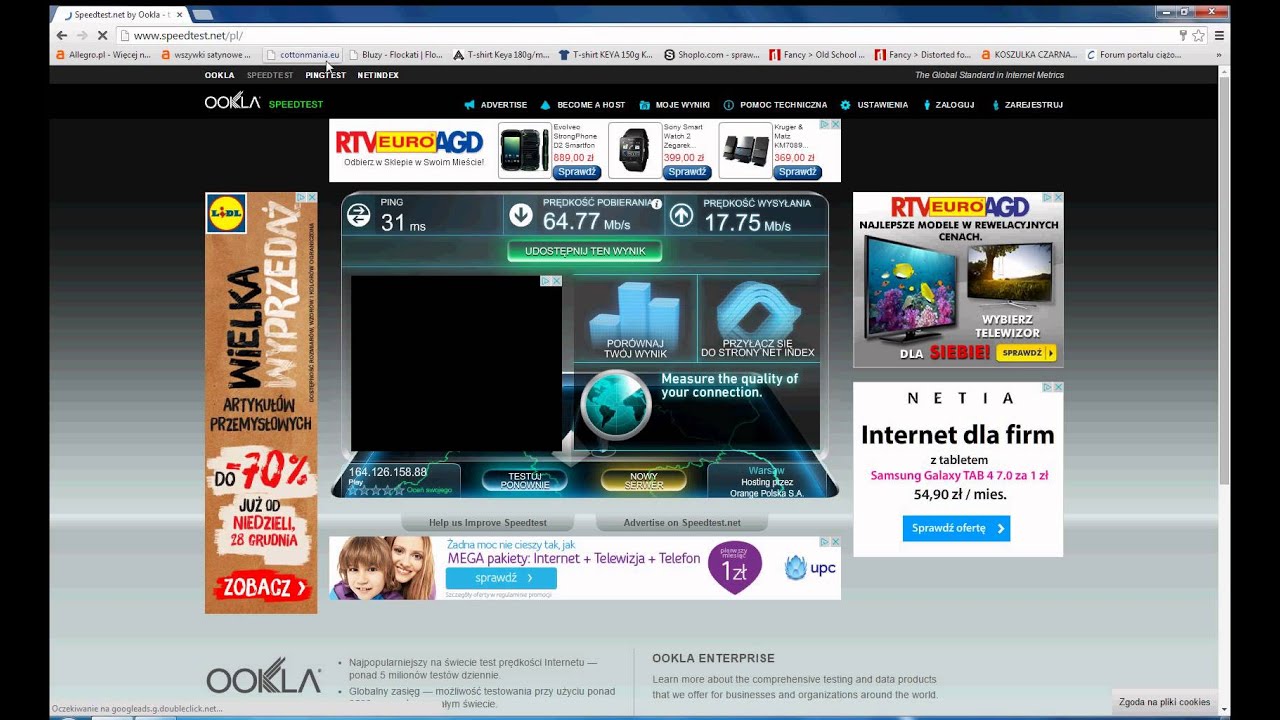Click the Become a Host icon

coord(545,105)
